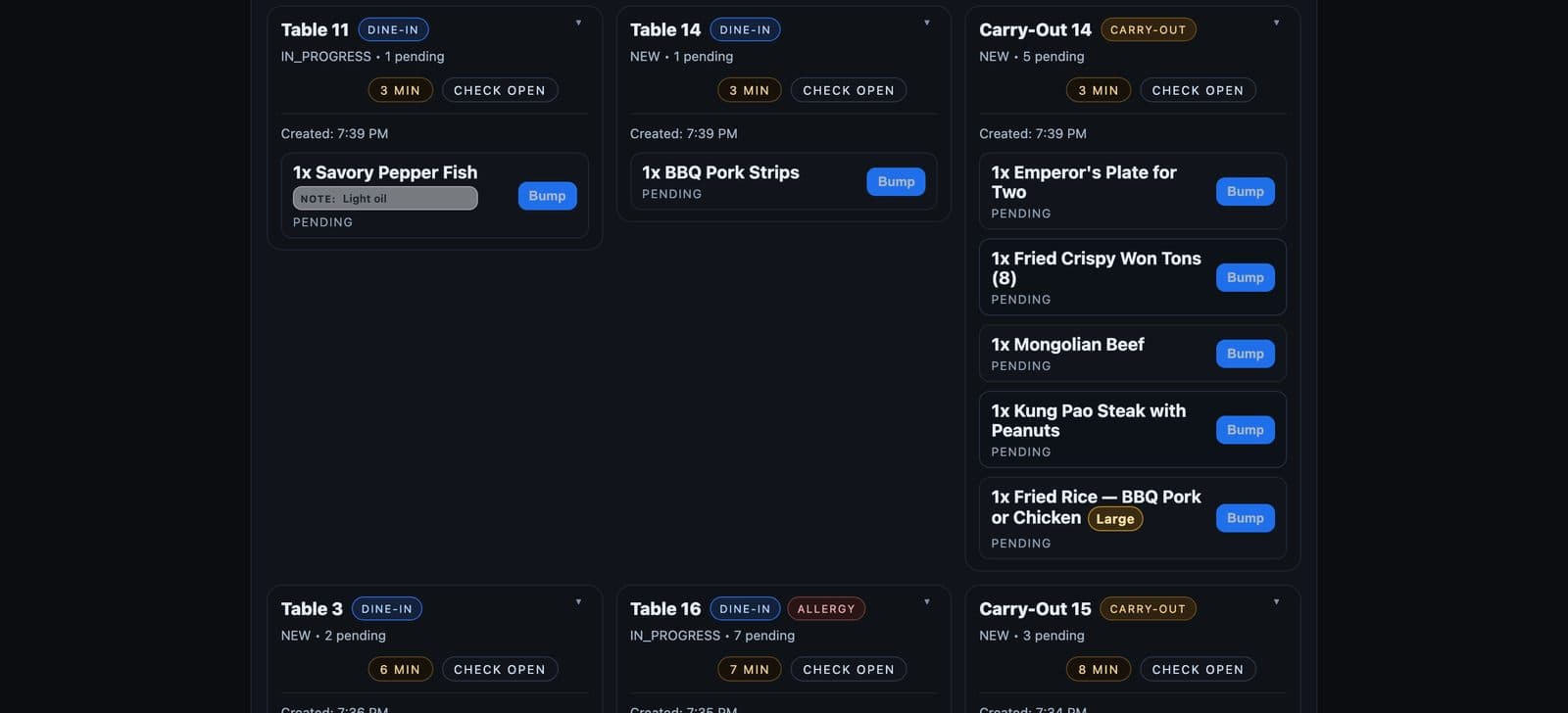The image size is (1568, 713).
Task: Click the Table 16 title text
Action: pyautogui.click(x=665, y=608)
